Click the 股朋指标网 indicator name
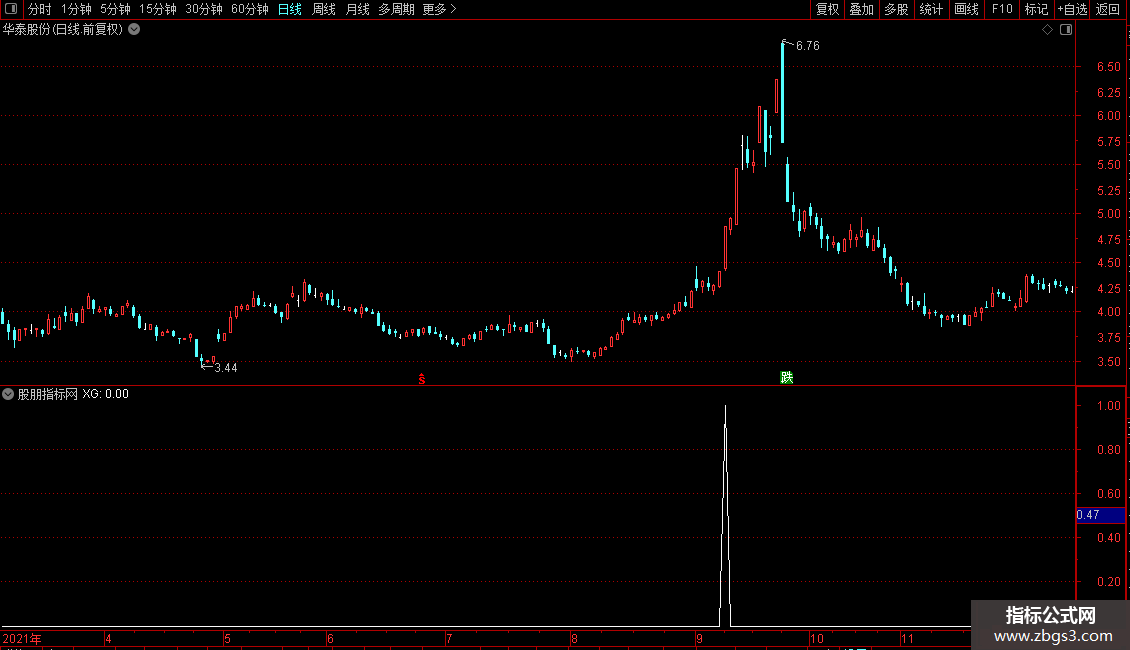The height and width of the screenshot is (650, 1130). [x=48, y=394]
